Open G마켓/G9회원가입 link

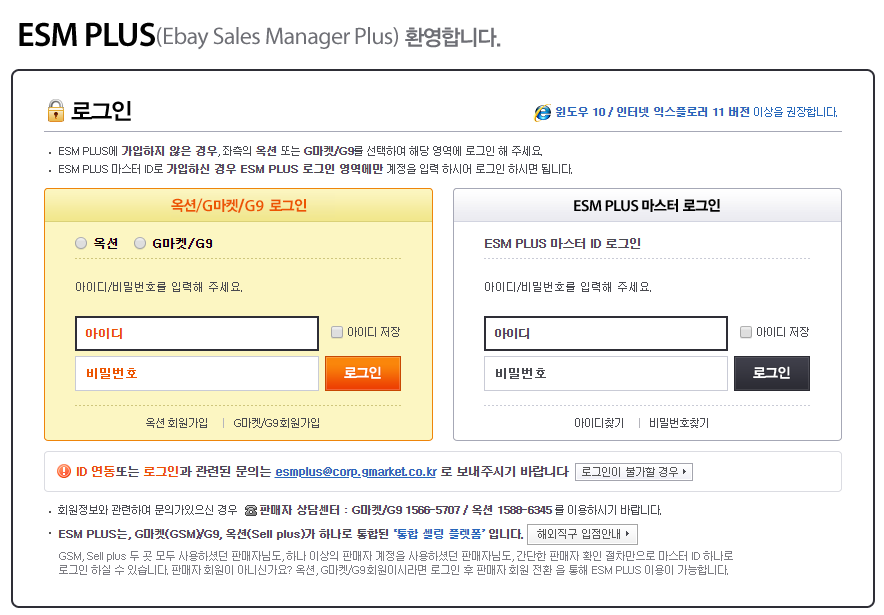(276, 423)
